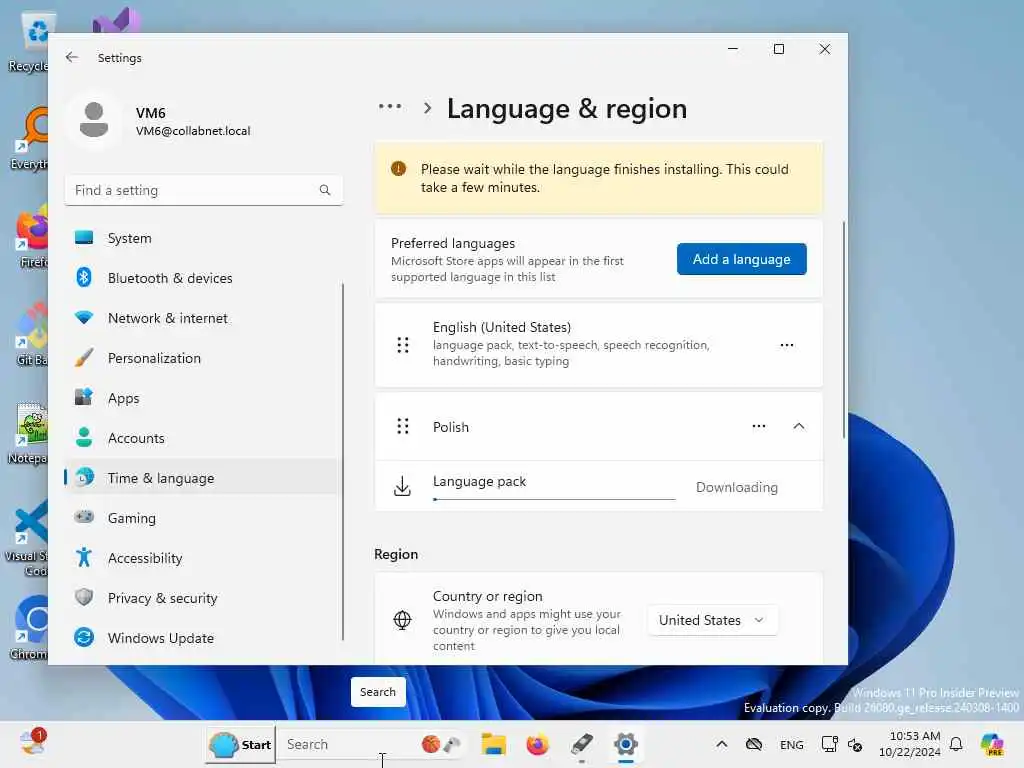Click the Bluetooth icon in sidebar
Image resolution: width=1024 pixels, height=768 pixels.
tap(84, 278)
